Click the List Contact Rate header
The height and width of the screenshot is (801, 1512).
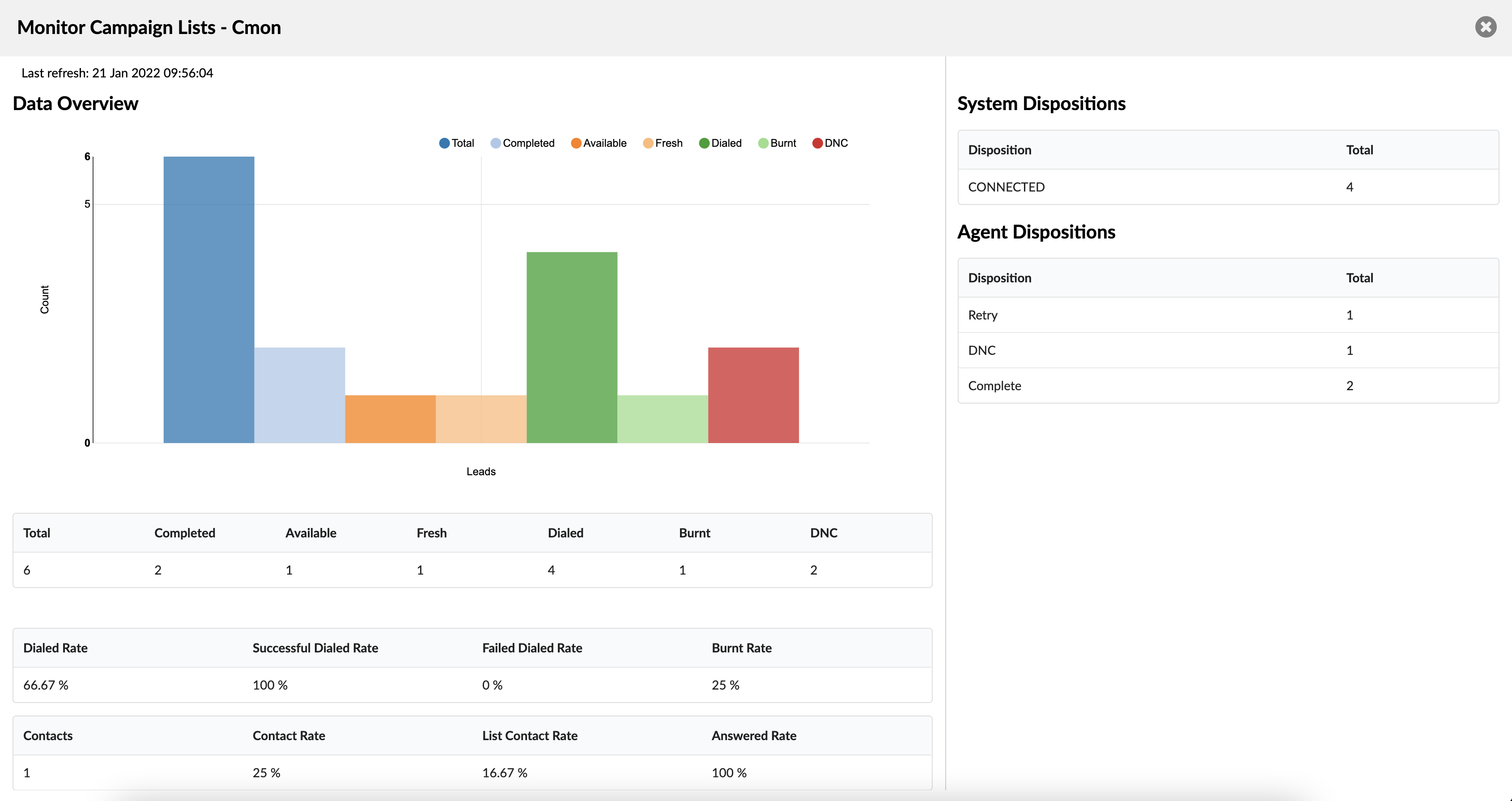pyautogui.click(x=530, y=736)
